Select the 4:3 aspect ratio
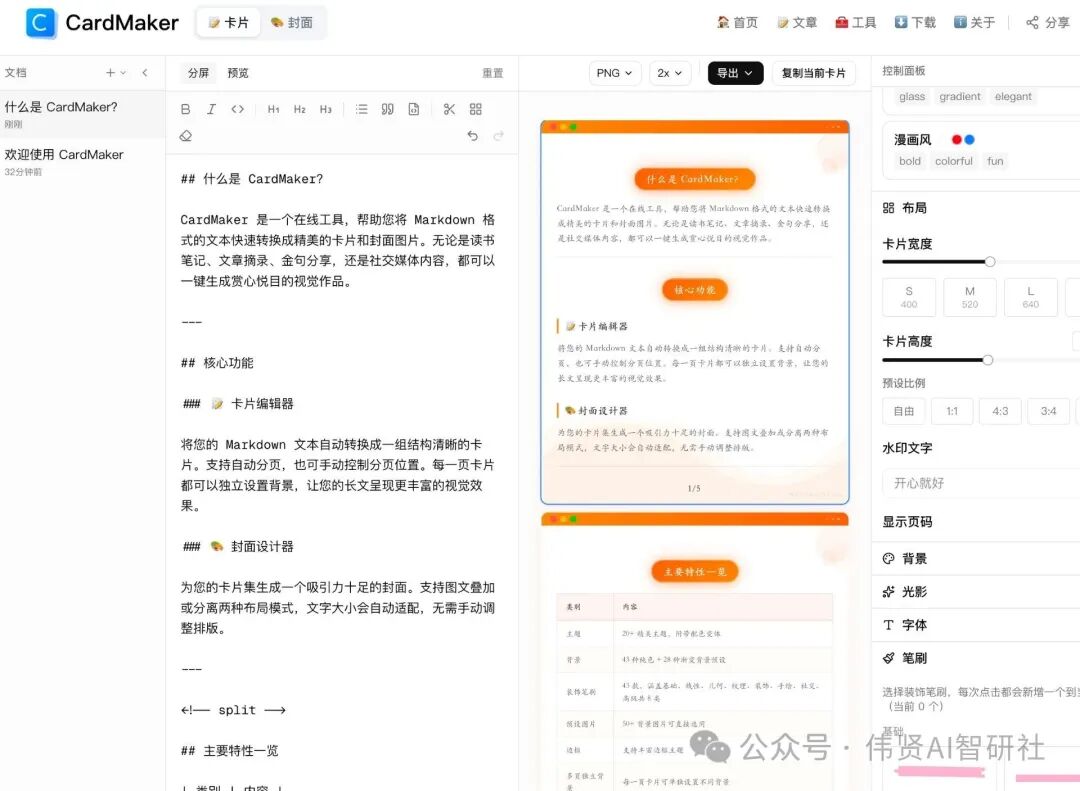The image size is (1080, 791). 1000,411
